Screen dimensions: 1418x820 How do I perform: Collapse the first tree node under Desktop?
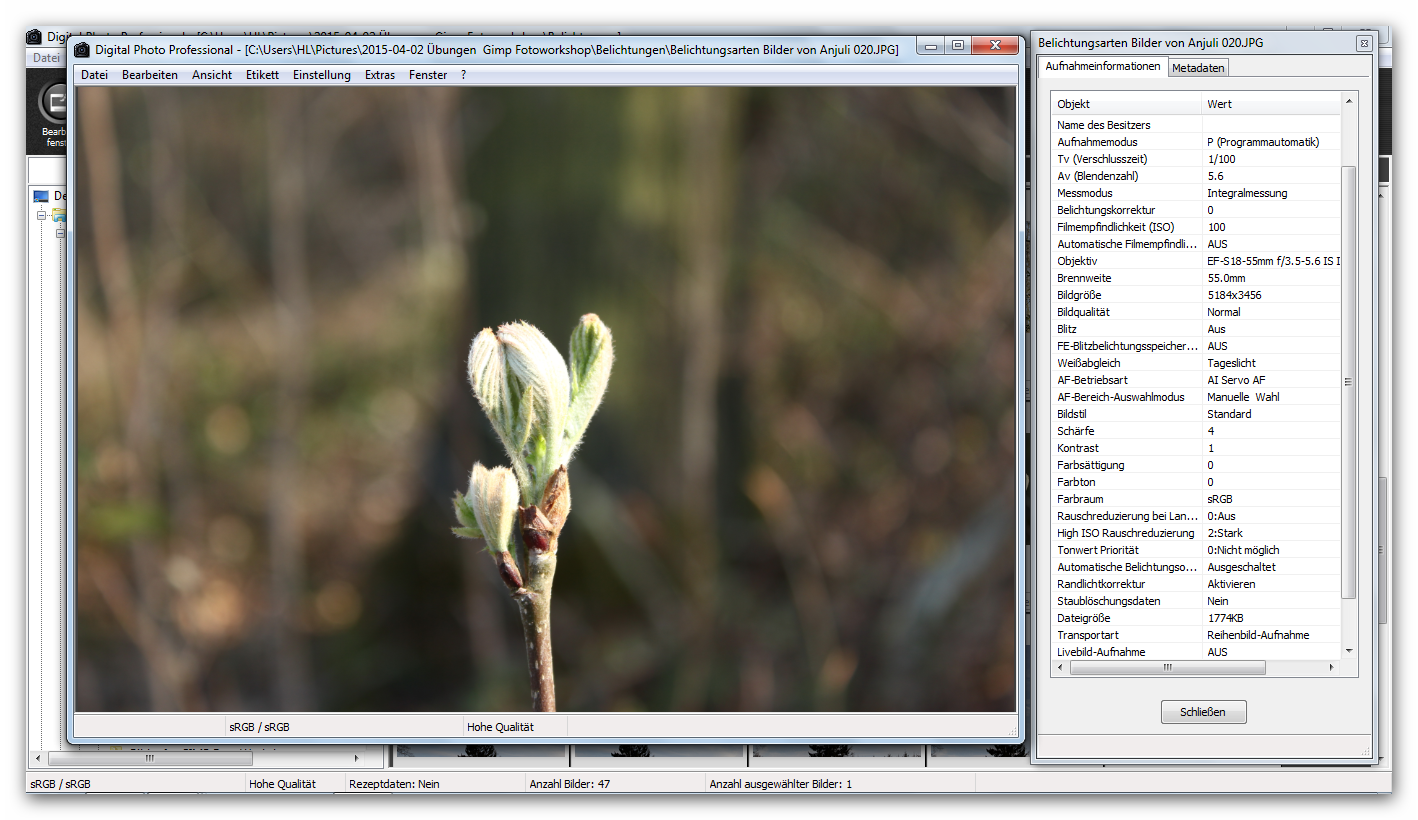tap(42, 215)
